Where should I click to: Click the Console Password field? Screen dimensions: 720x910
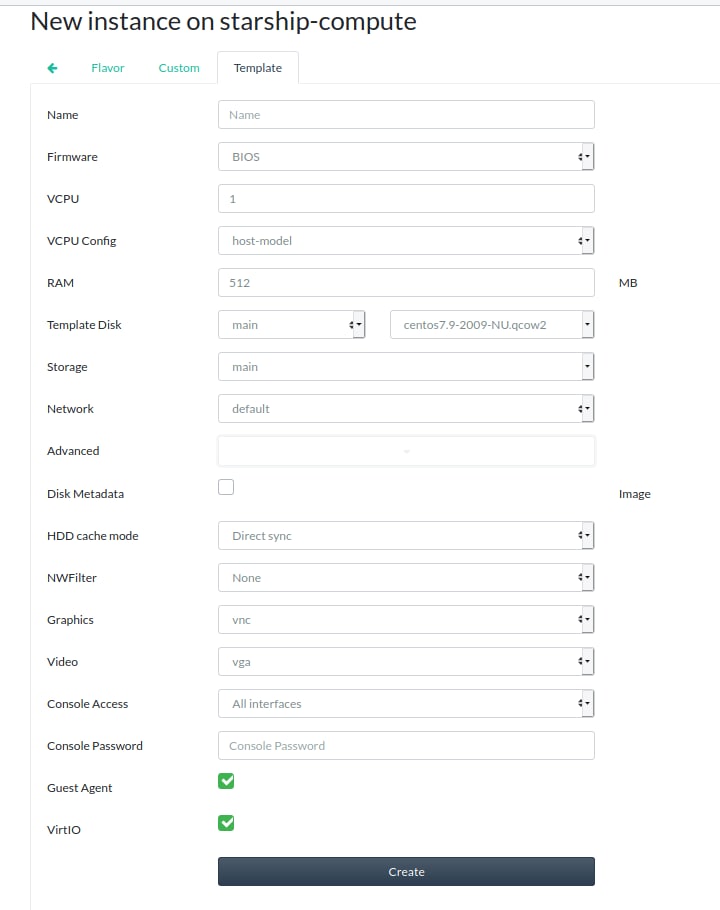click(x=406, y=746)
